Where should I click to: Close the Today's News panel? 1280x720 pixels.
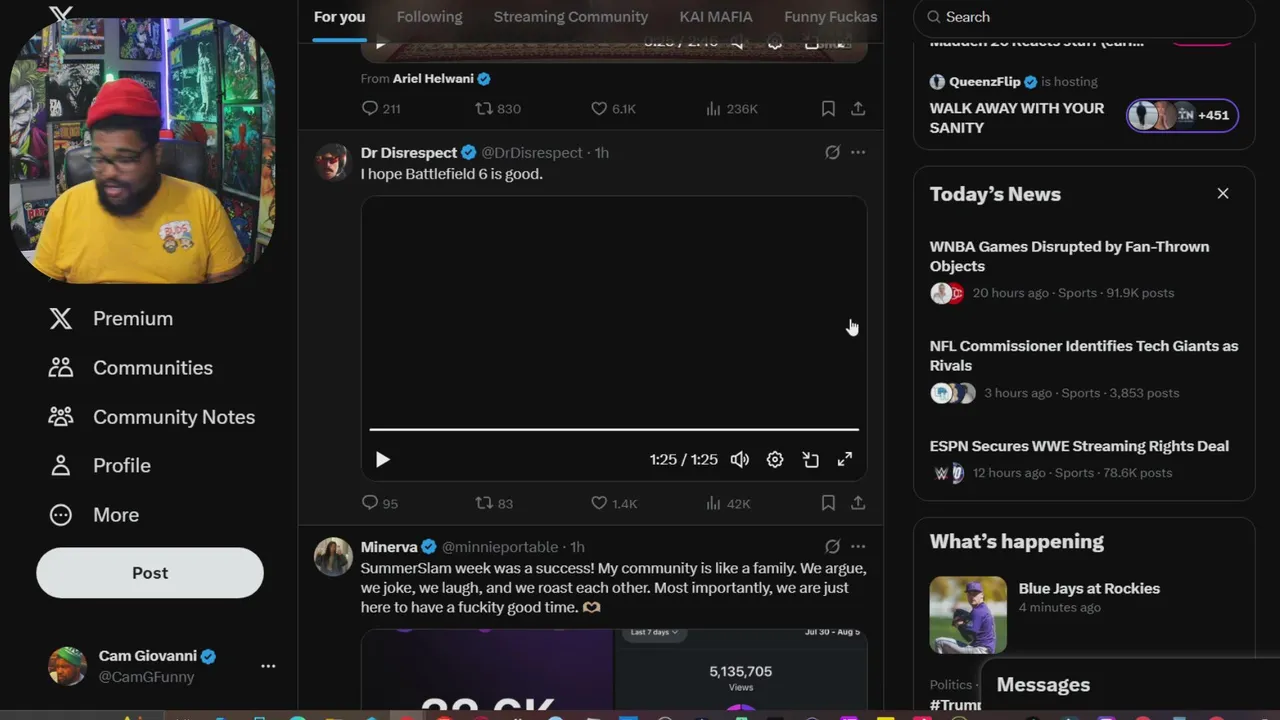[x=1222, y=194]
